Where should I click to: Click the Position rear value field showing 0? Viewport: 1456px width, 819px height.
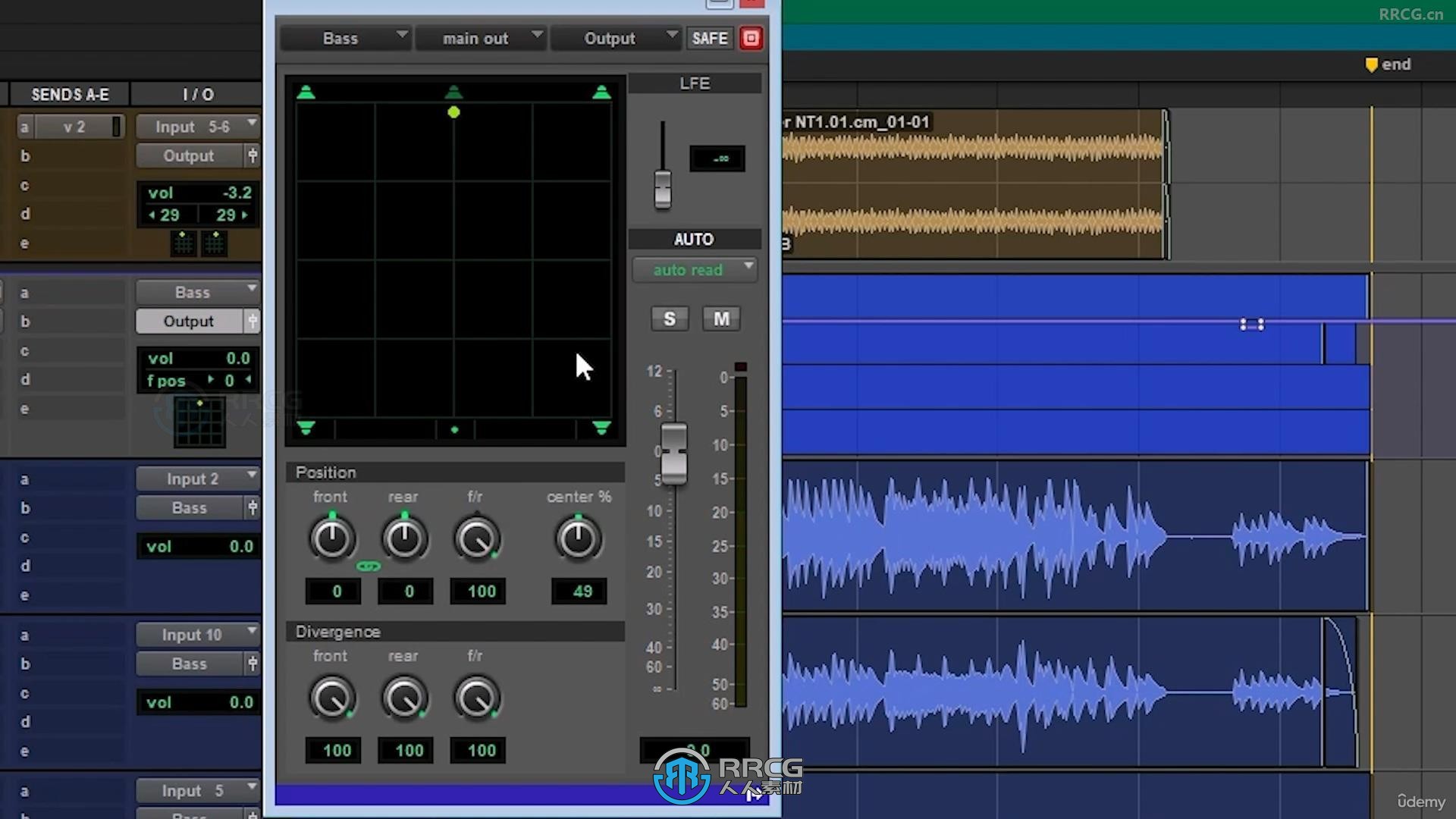[x=406, y=591]
